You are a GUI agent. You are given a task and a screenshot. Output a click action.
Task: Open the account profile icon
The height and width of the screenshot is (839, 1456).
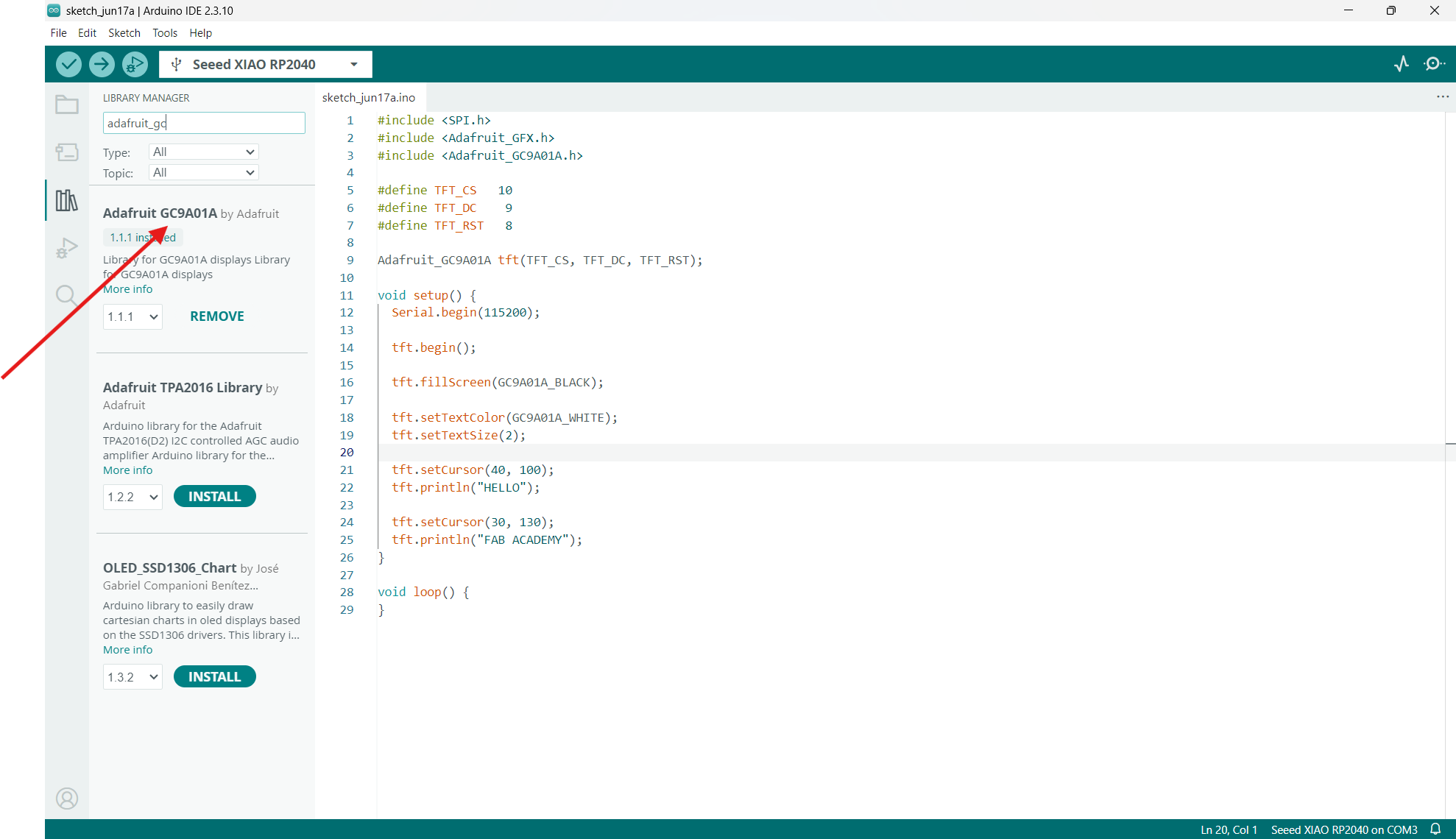click(67, 799)
